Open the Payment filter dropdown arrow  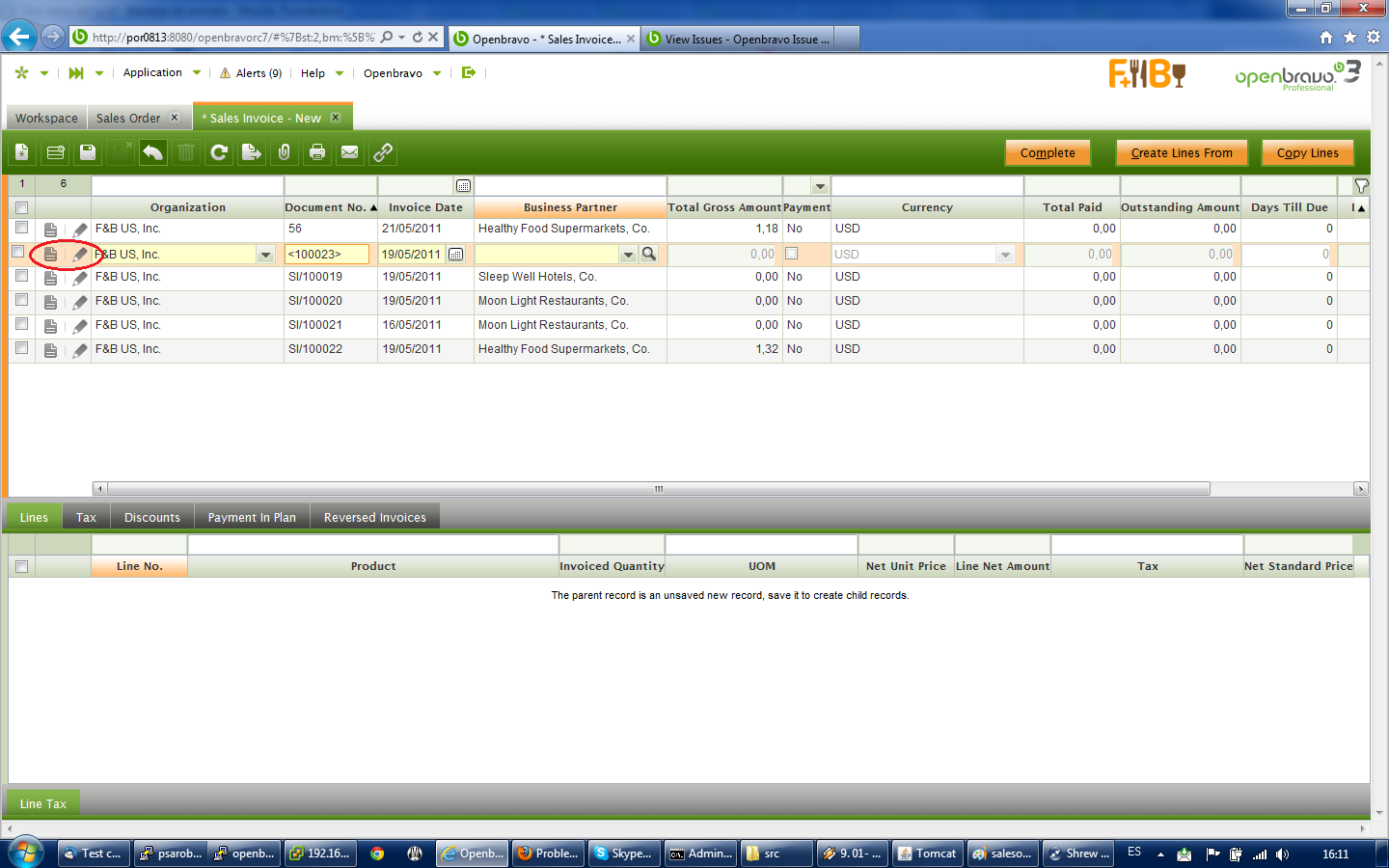[820, 186]
